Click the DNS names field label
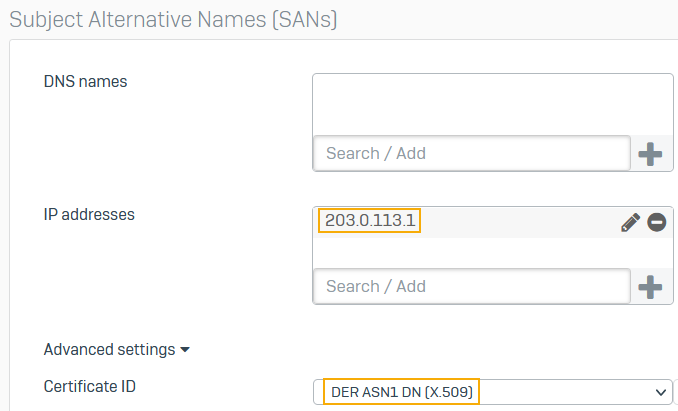Screen dimensions: 678x411 click(x=86, y=81)
